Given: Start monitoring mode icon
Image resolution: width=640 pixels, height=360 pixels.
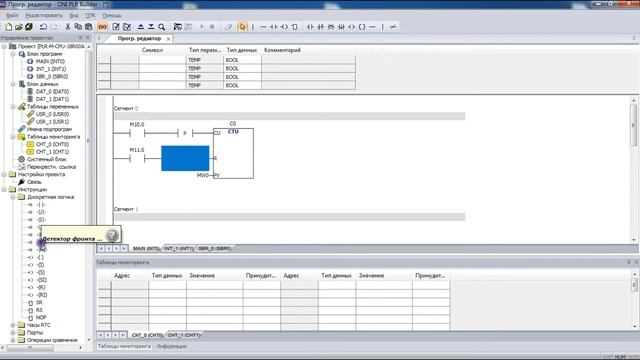Looking at the screenshot, I should tap(177, 27).
